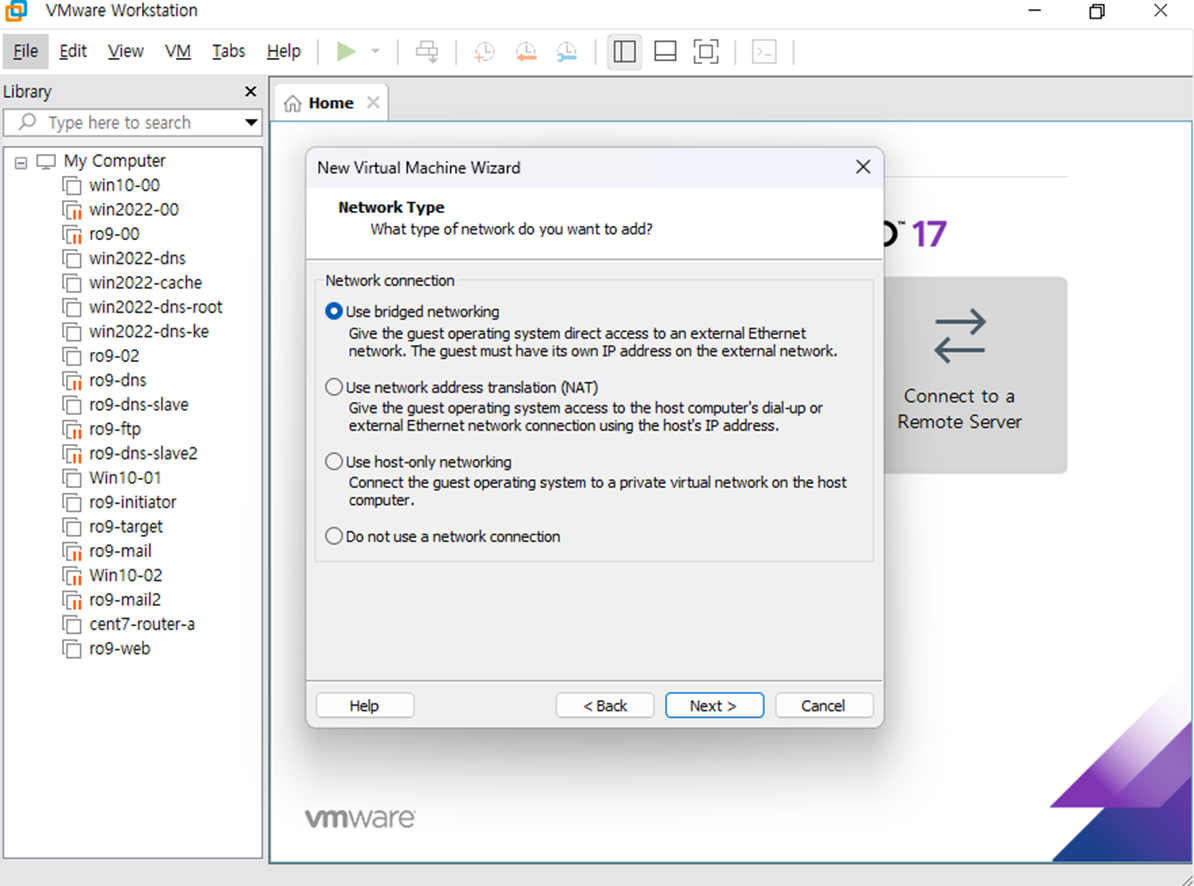1194x886 pixels.
Task: Click the ro9-02 VM icon
Action: (72, 356)
